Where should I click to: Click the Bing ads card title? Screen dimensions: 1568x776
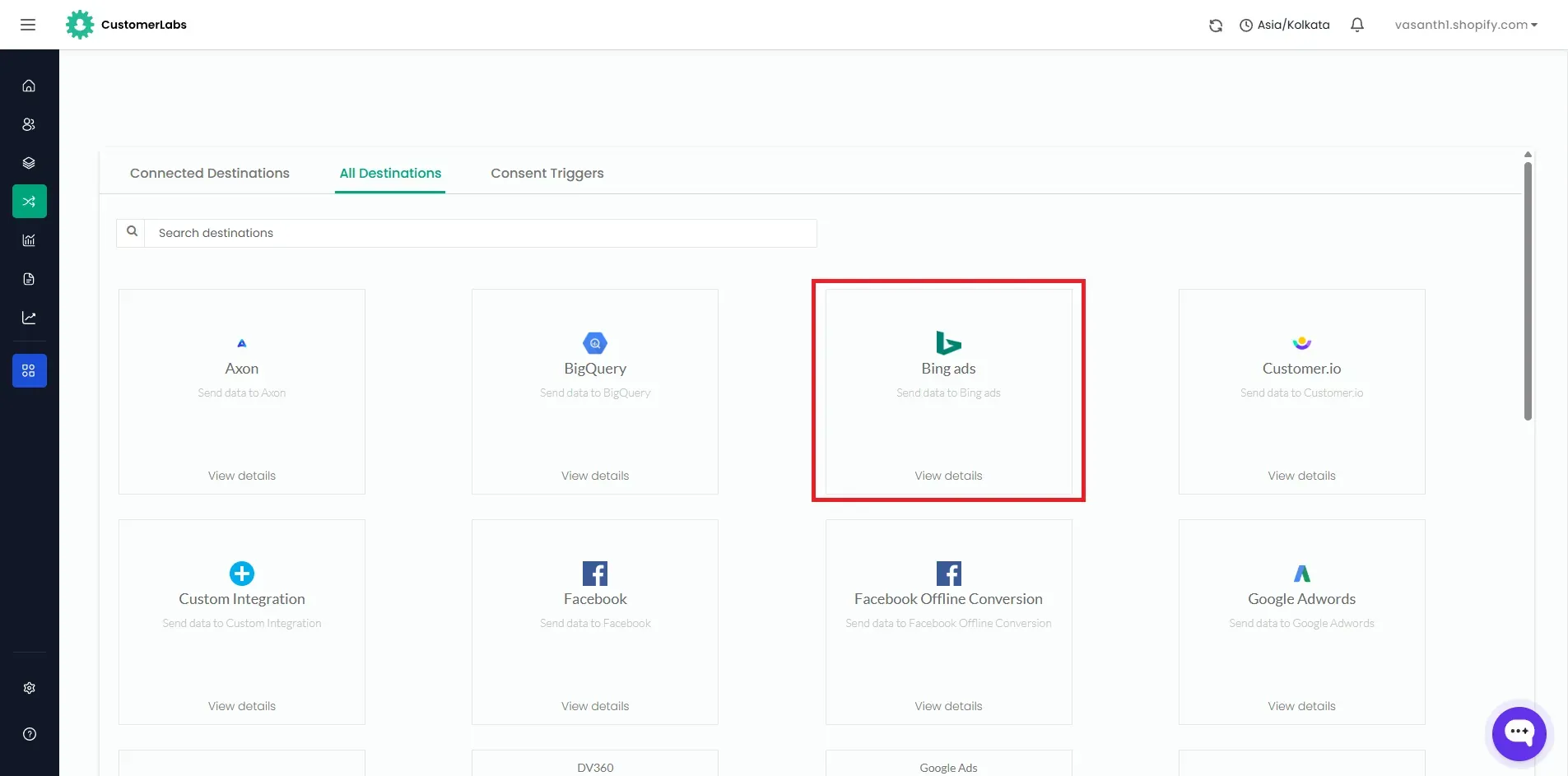click(x=948, y=369)
